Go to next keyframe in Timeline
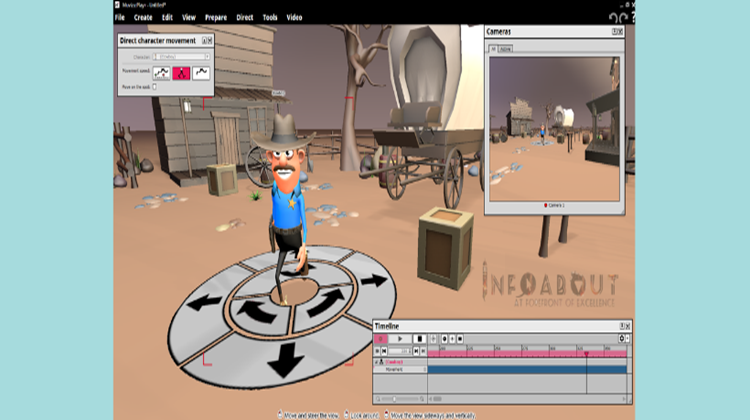 tap(416, 351)
